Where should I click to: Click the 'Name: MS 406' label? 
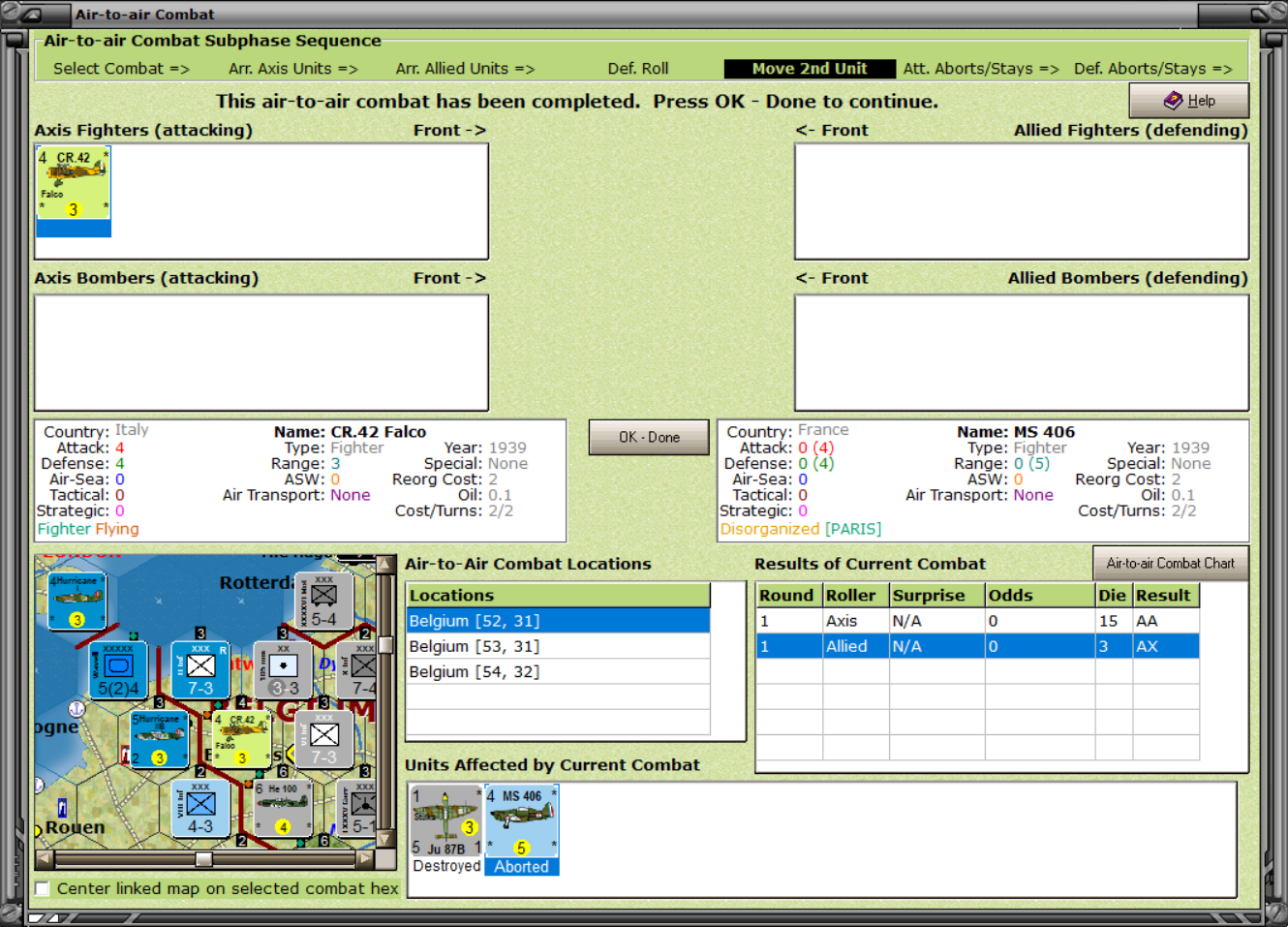coord(1016,432)
